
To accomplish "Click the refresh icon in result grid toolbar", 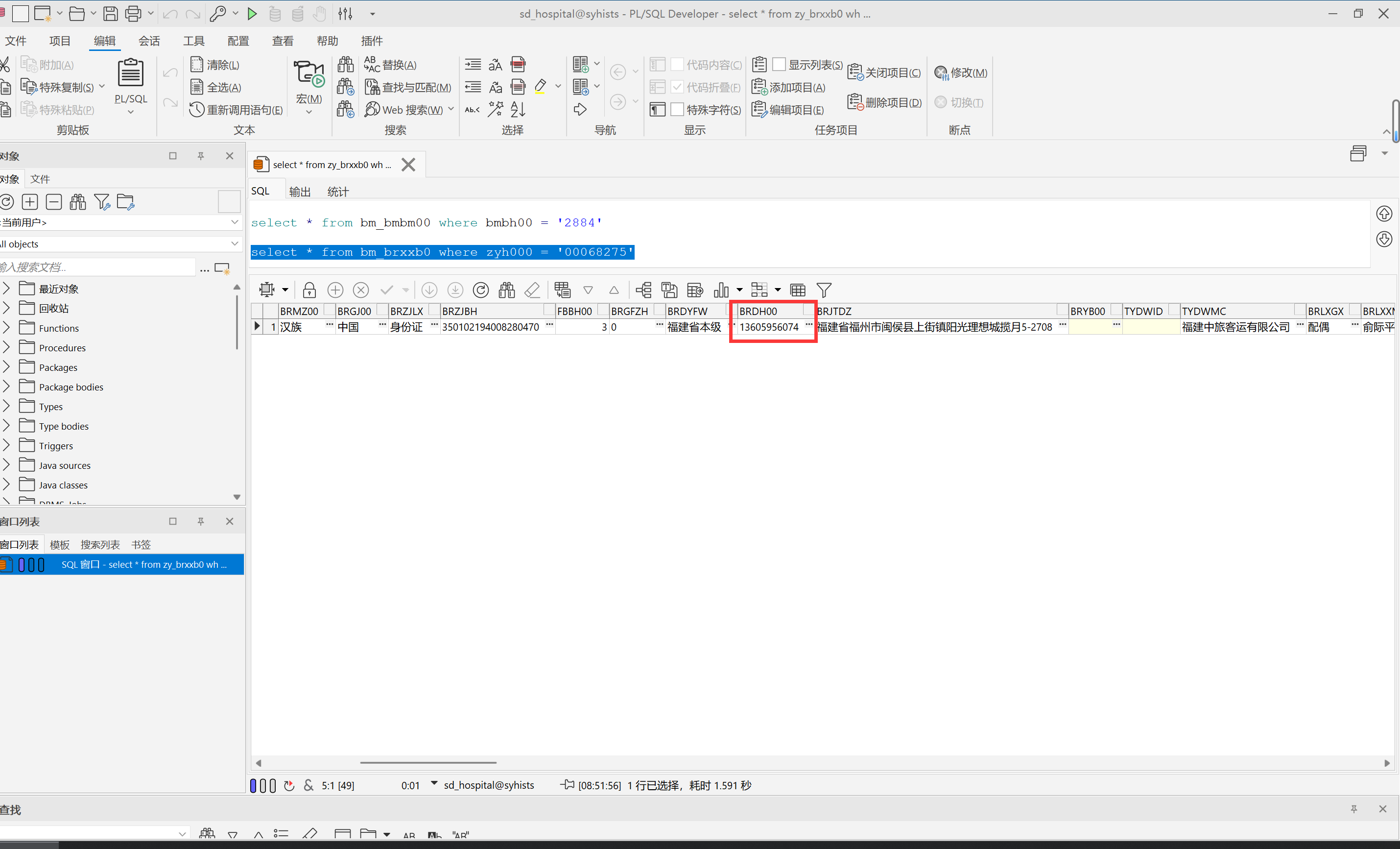I will point(481,291).
